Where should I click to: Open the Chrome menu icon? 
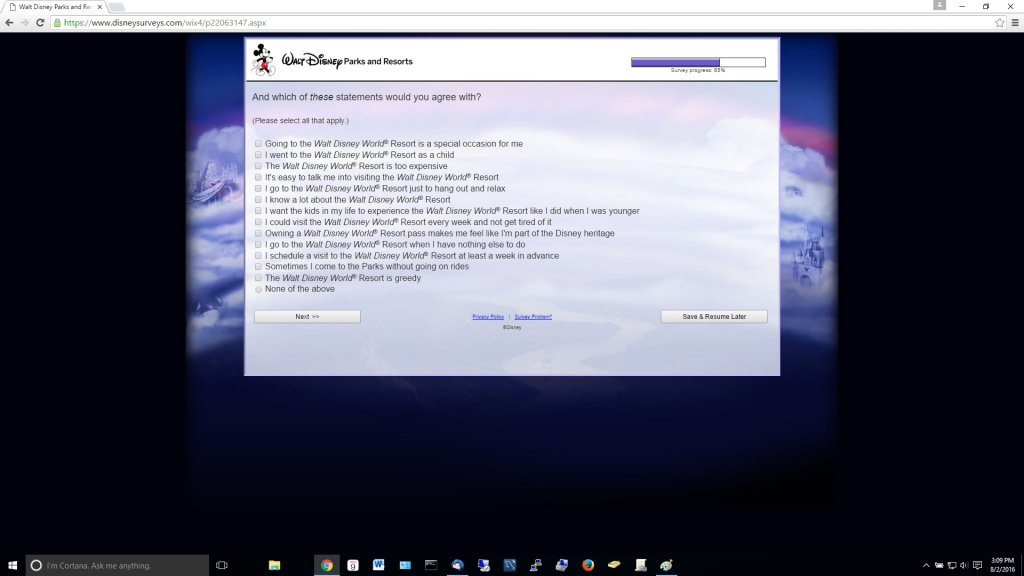click(x=1014, y=22)
